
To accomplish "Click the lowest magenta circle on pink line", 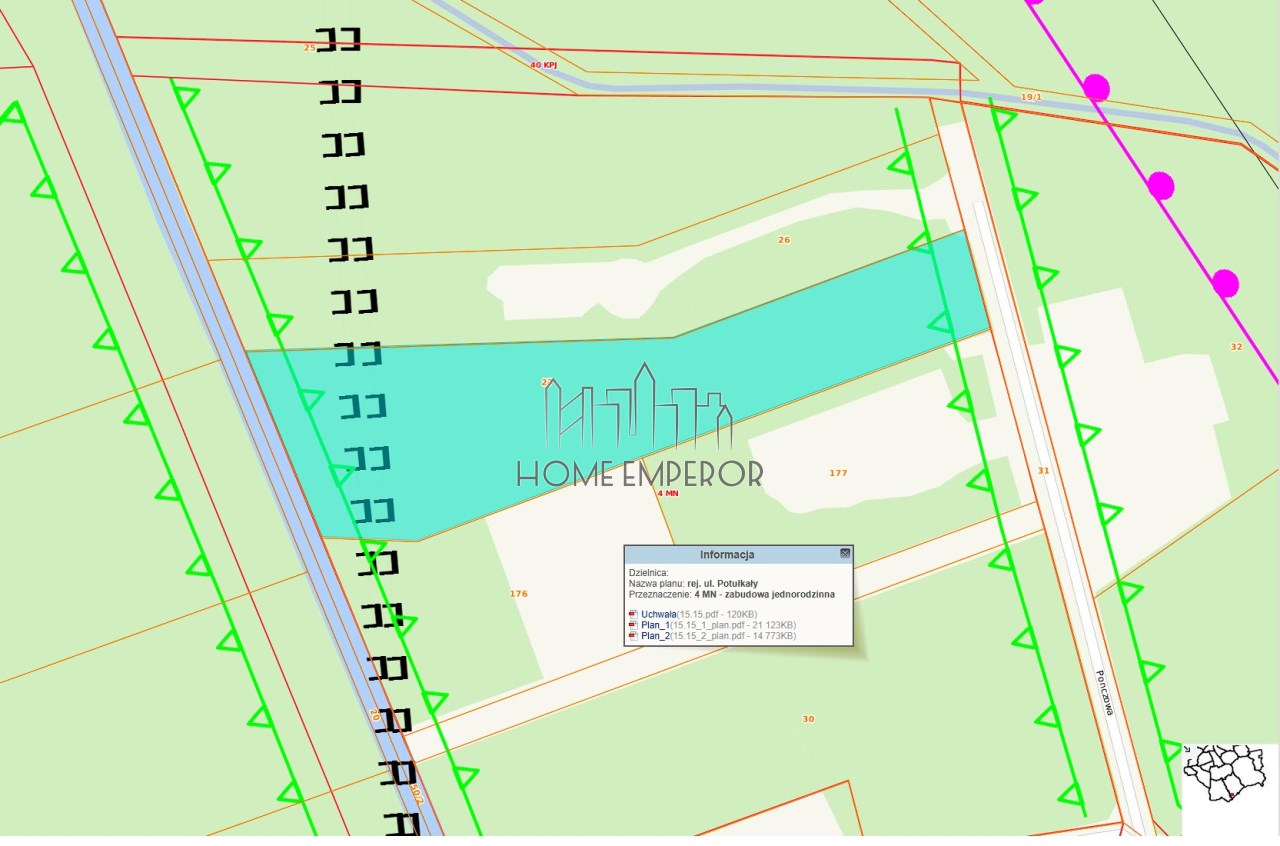I will [x=1225, y=284].
